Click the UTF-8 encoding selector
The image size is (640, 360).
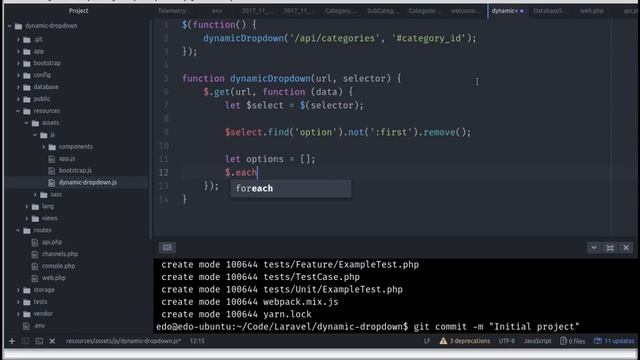click(507, 341)
